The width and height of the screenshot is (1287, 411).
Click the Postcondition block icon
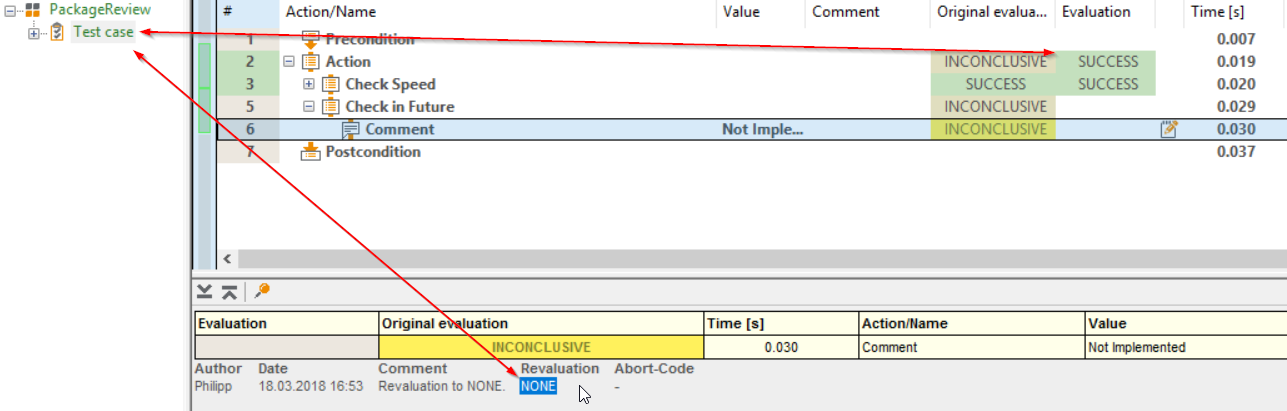click(310, 152)
